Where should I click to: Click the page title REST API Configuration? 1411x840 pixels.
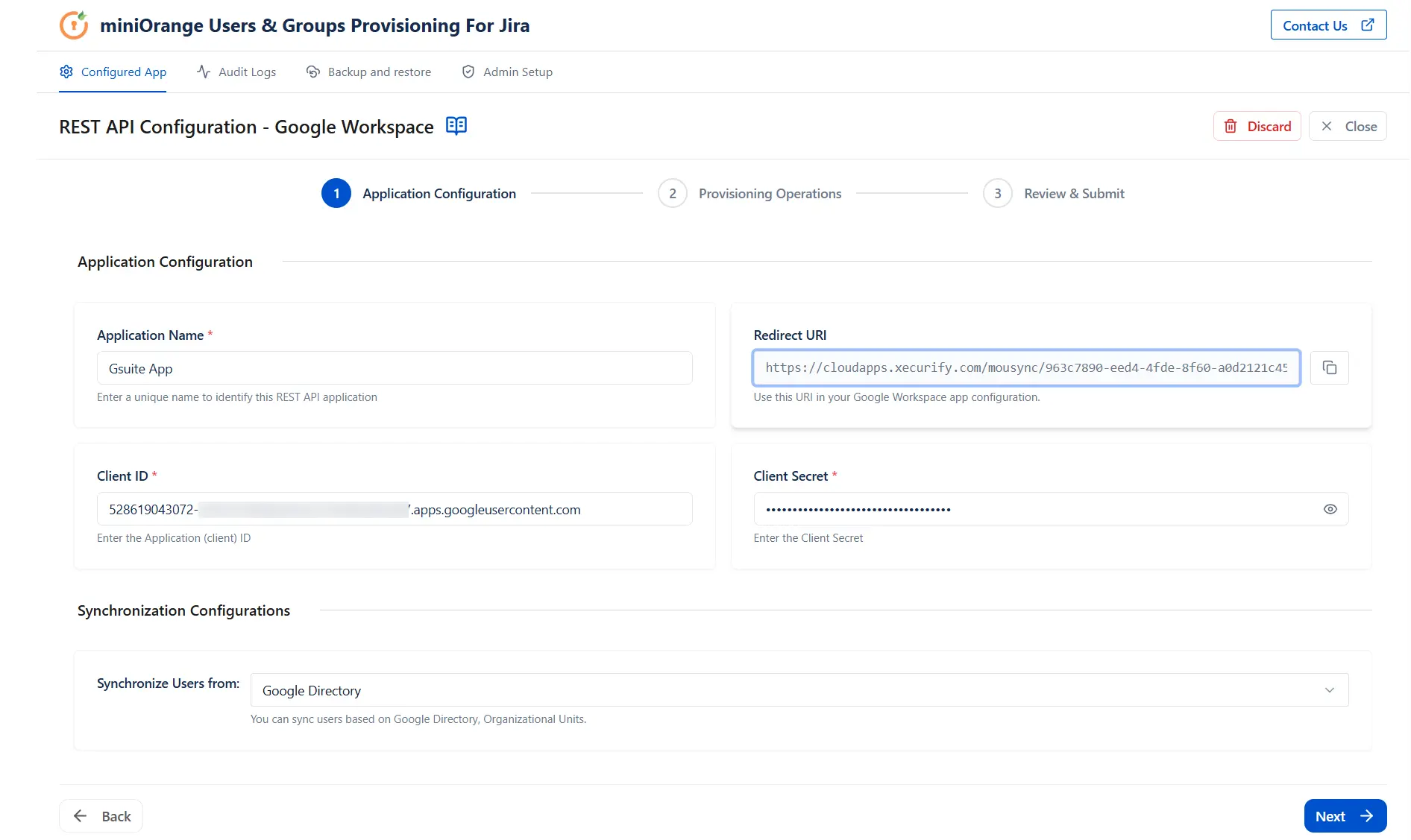click(x=246, y=127)
